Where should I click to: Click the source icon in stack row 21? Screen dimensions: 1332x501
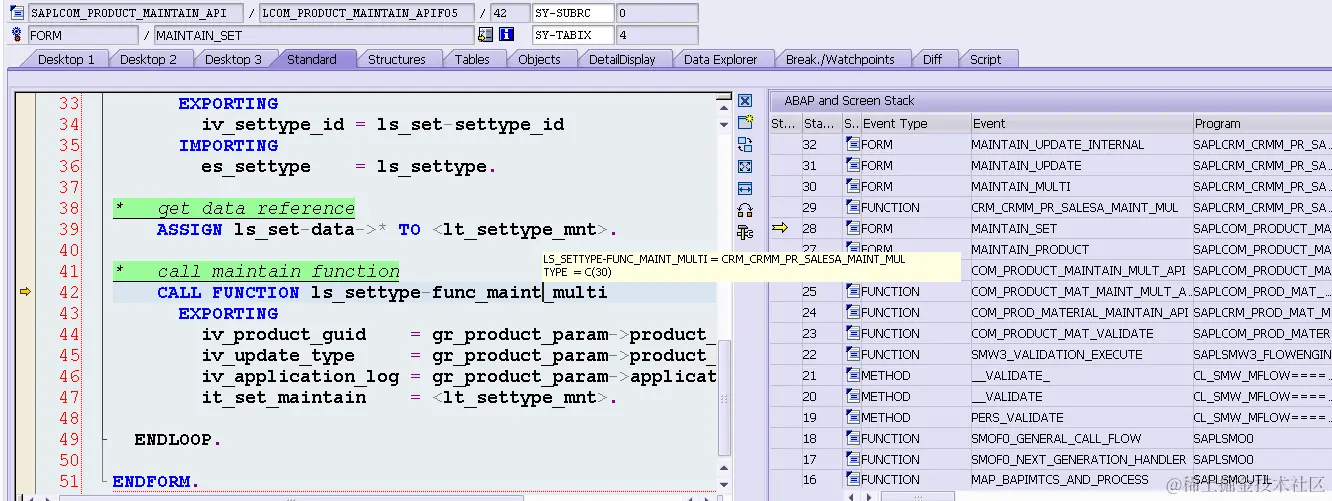point(852,376)
